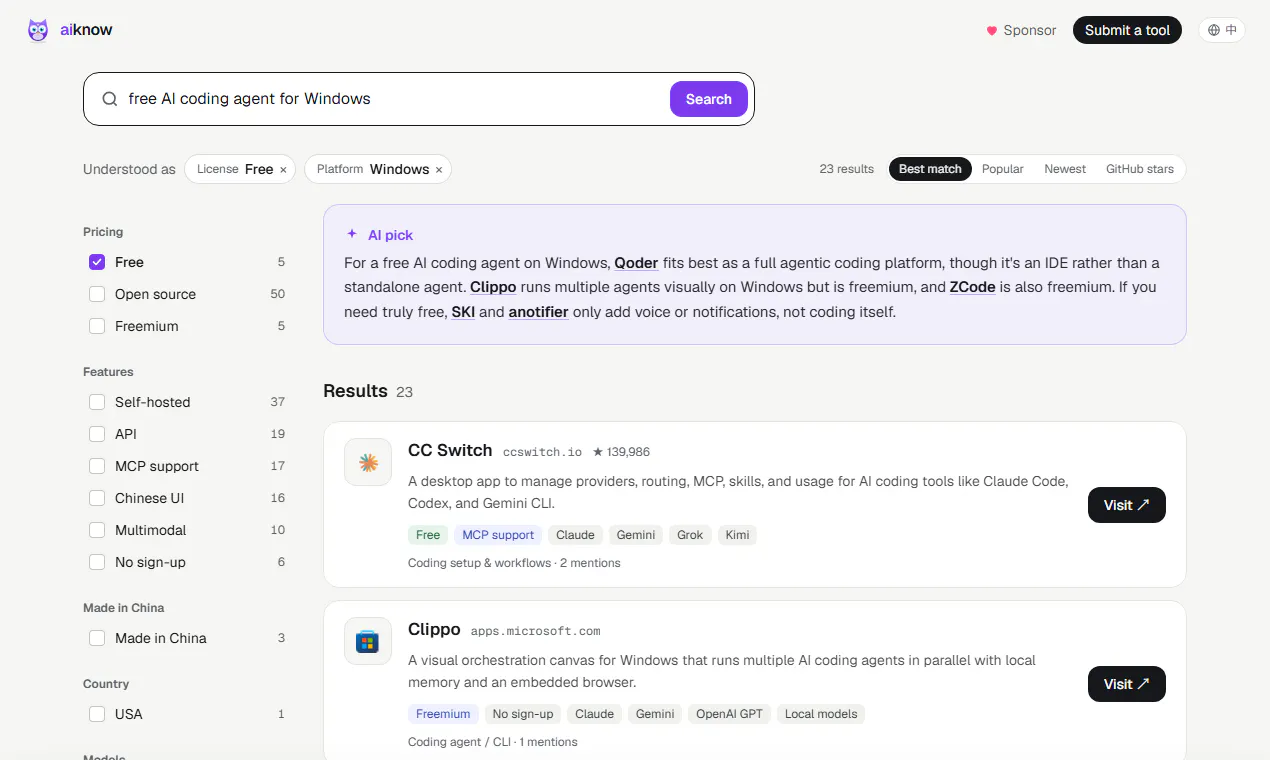Check the Made in China box
The image size is (1270, 760).
[x=97, y=638]
